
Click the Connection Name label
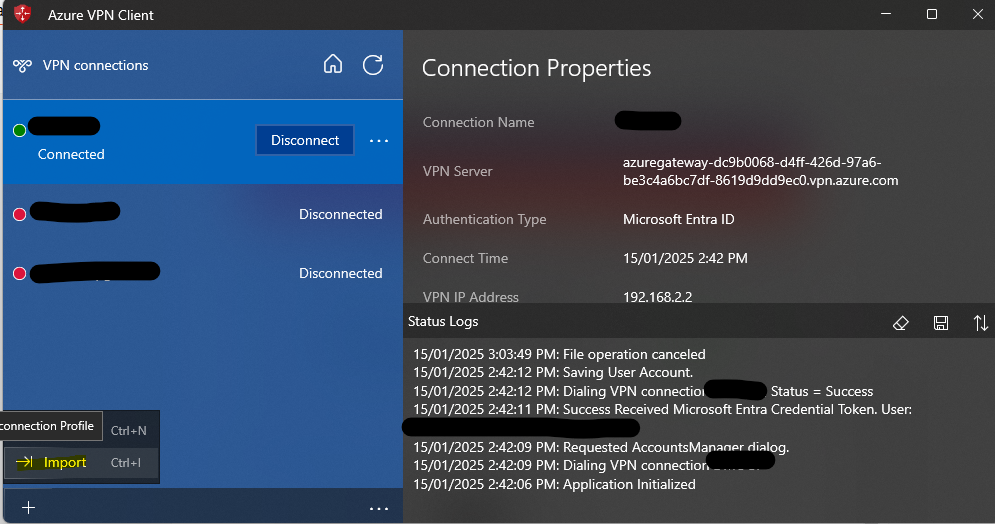point(478,122)
